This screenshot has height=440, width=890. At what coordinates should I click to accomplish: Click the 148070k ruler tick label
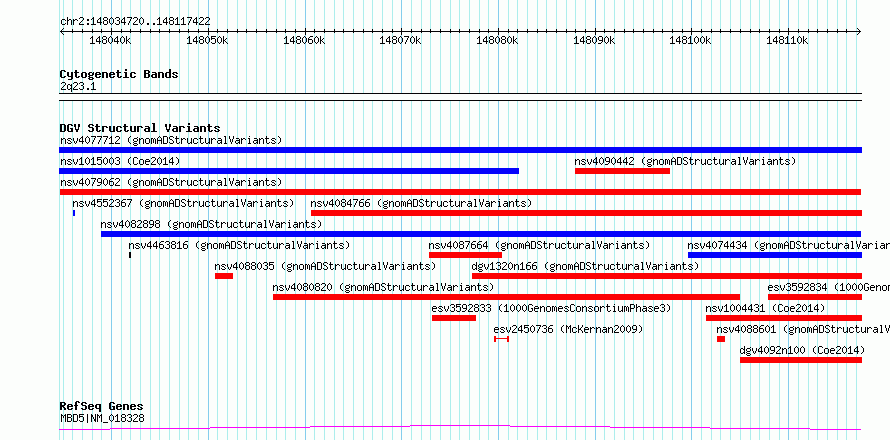[x=401, y=41]
